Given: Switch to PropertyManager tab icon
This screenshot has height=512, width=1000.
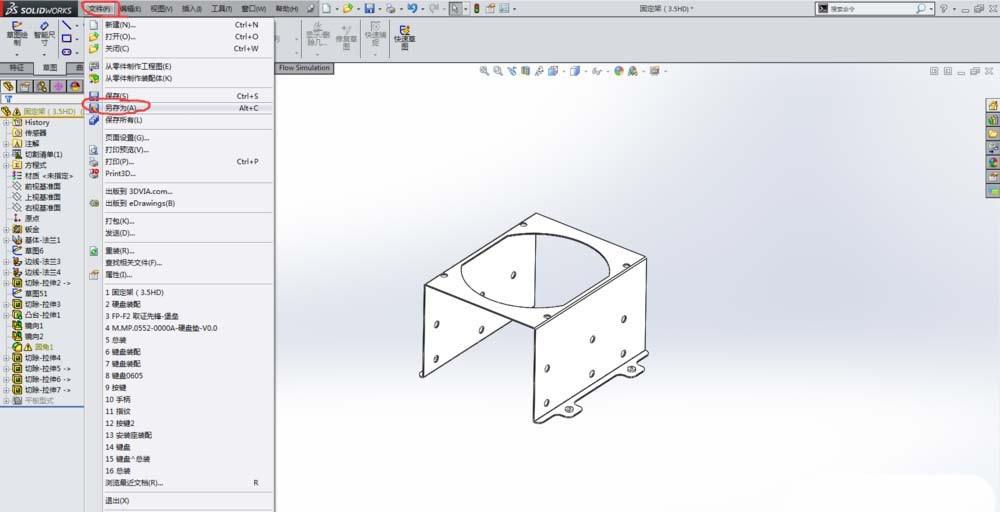Looking at the screenshot, I should [25, 86].
